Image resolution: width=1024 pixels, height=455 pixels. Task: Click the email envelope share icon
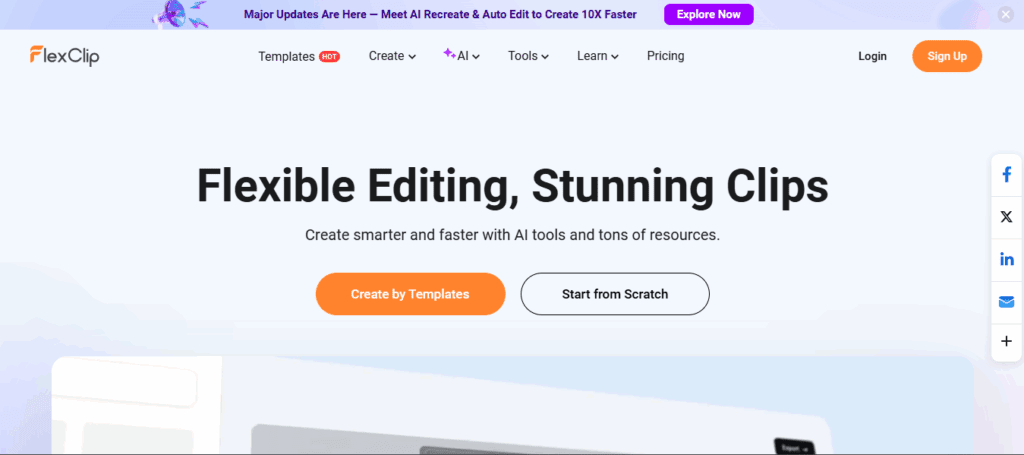pyautogui.click(x=1006, y=301)
